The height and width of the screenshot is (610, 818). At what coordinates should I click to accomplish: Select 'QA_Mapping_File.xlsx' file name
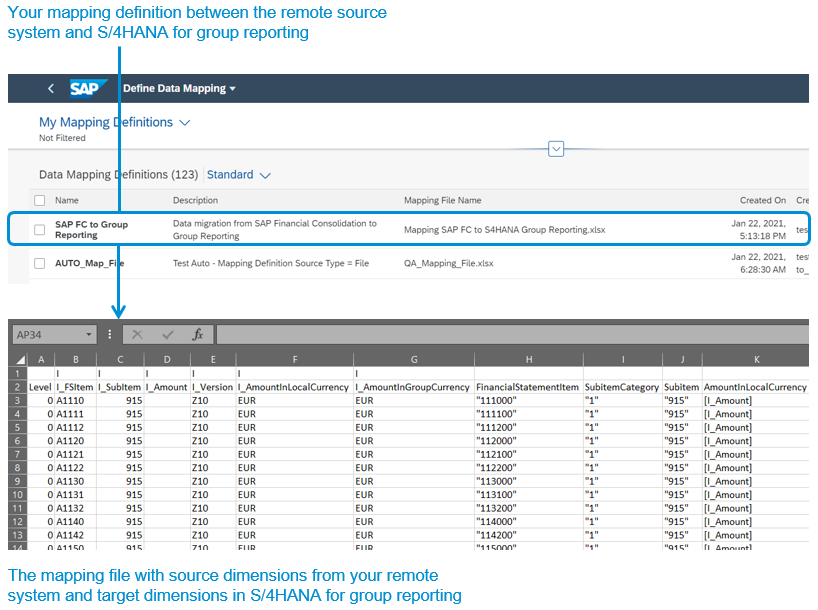(x=449, y=264)
